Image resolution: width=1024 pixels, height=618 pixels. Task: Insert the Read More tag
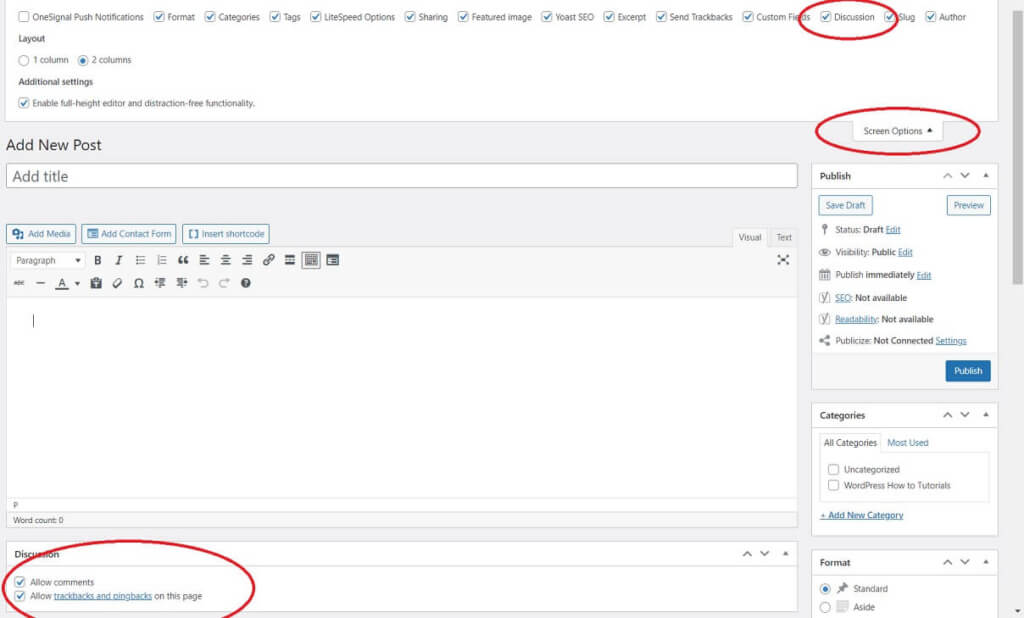290,260
